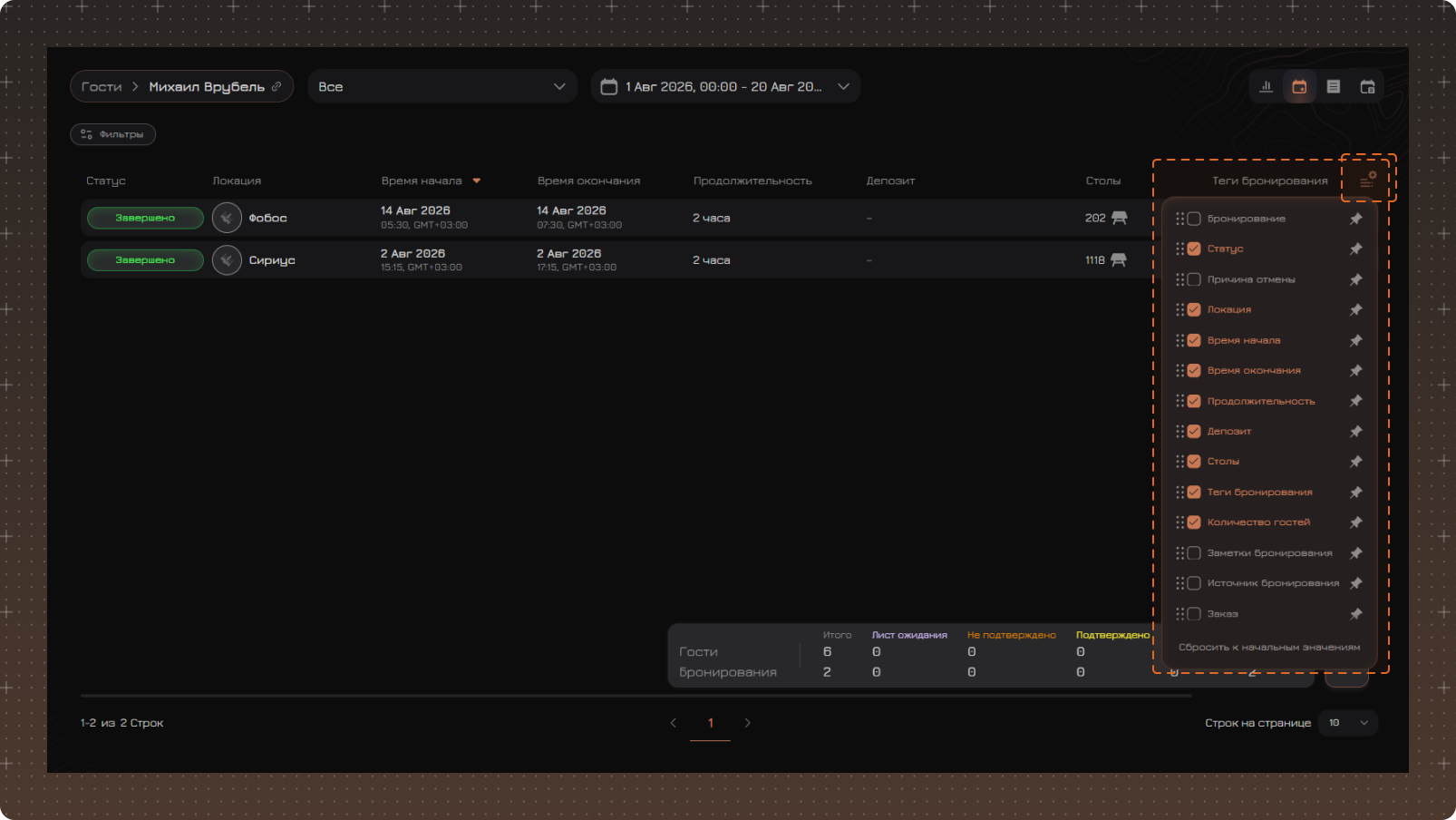Open the calendar schedule view icon at far right

pos(1367,87)
